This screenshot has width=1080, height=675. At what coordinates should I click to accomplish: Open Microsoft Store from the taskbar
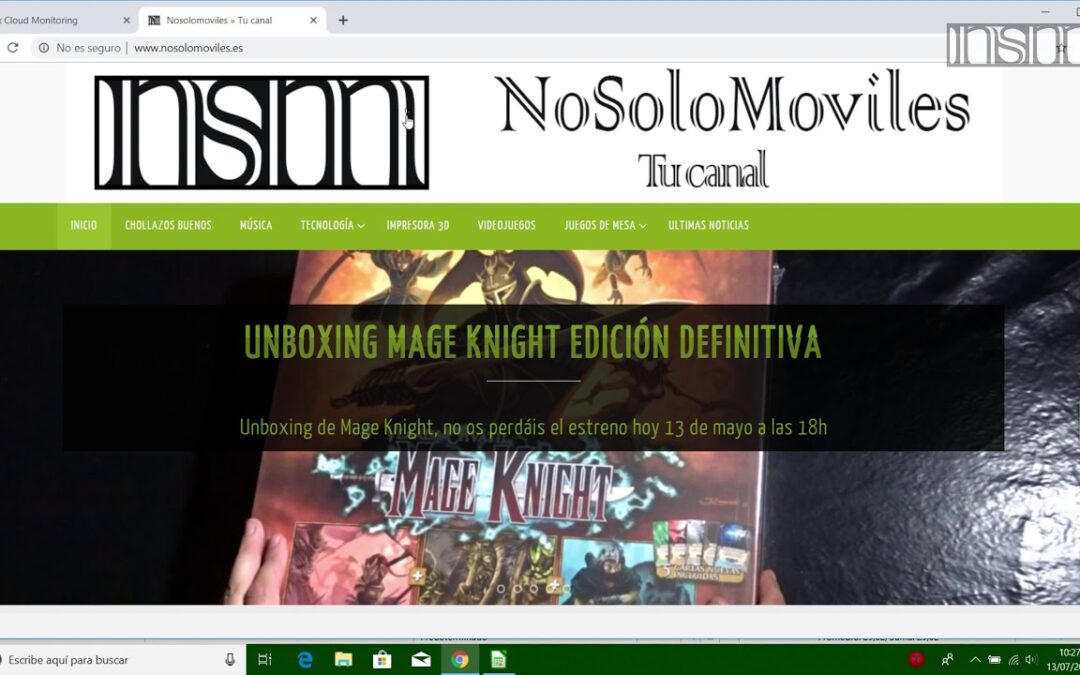click(x=382, y=660)
